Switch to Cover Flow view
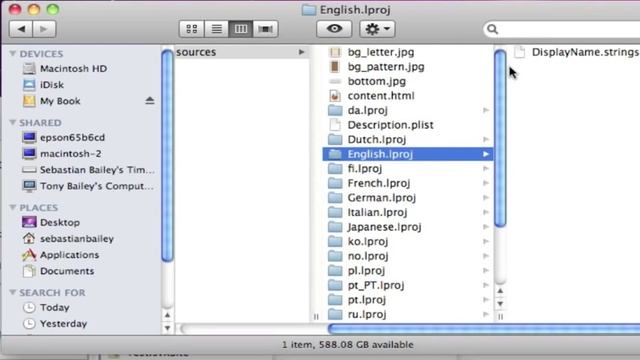The image size is (640, 360). 266,29
